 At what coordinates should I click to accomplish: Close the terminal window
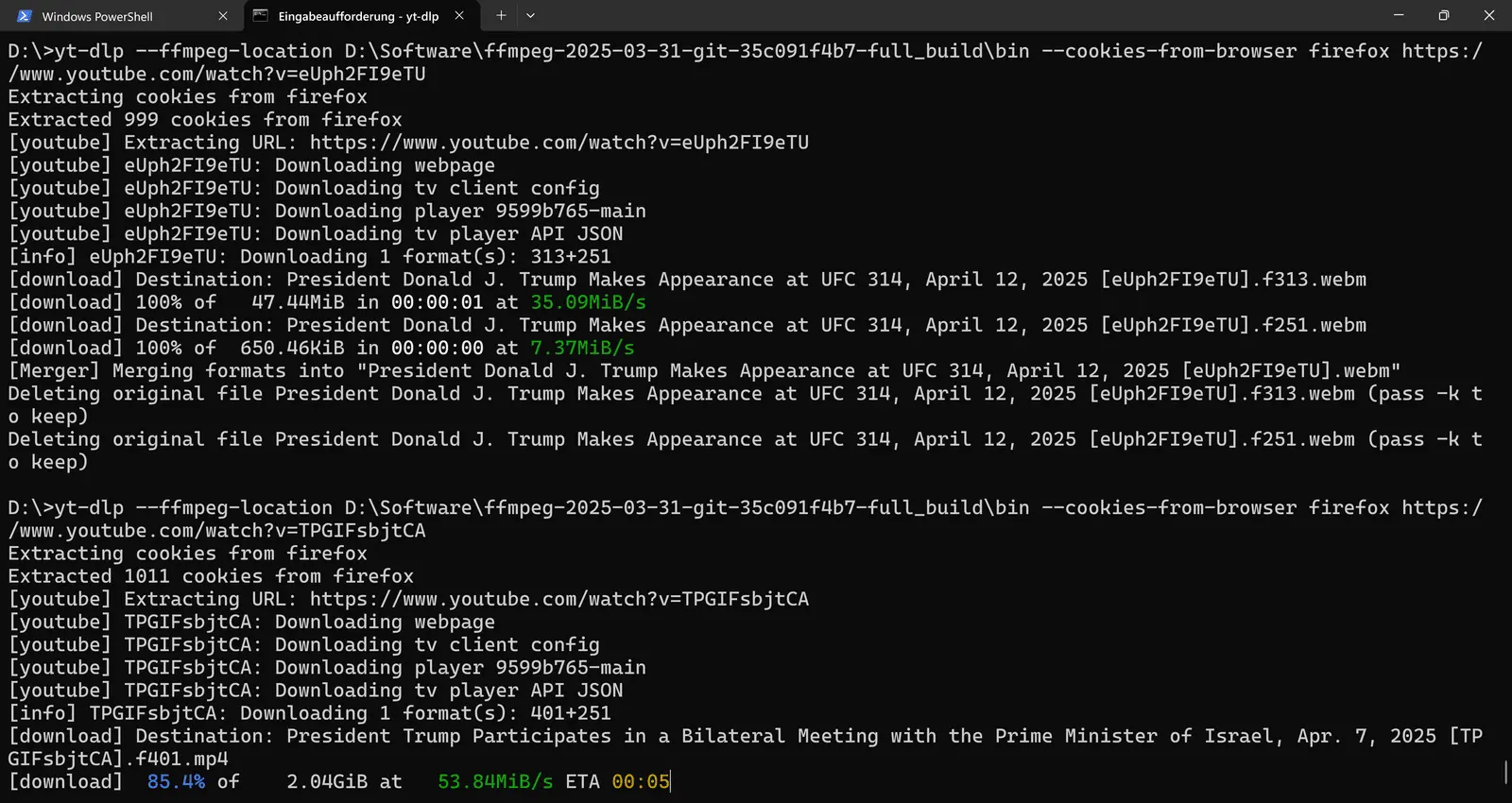1489,15
